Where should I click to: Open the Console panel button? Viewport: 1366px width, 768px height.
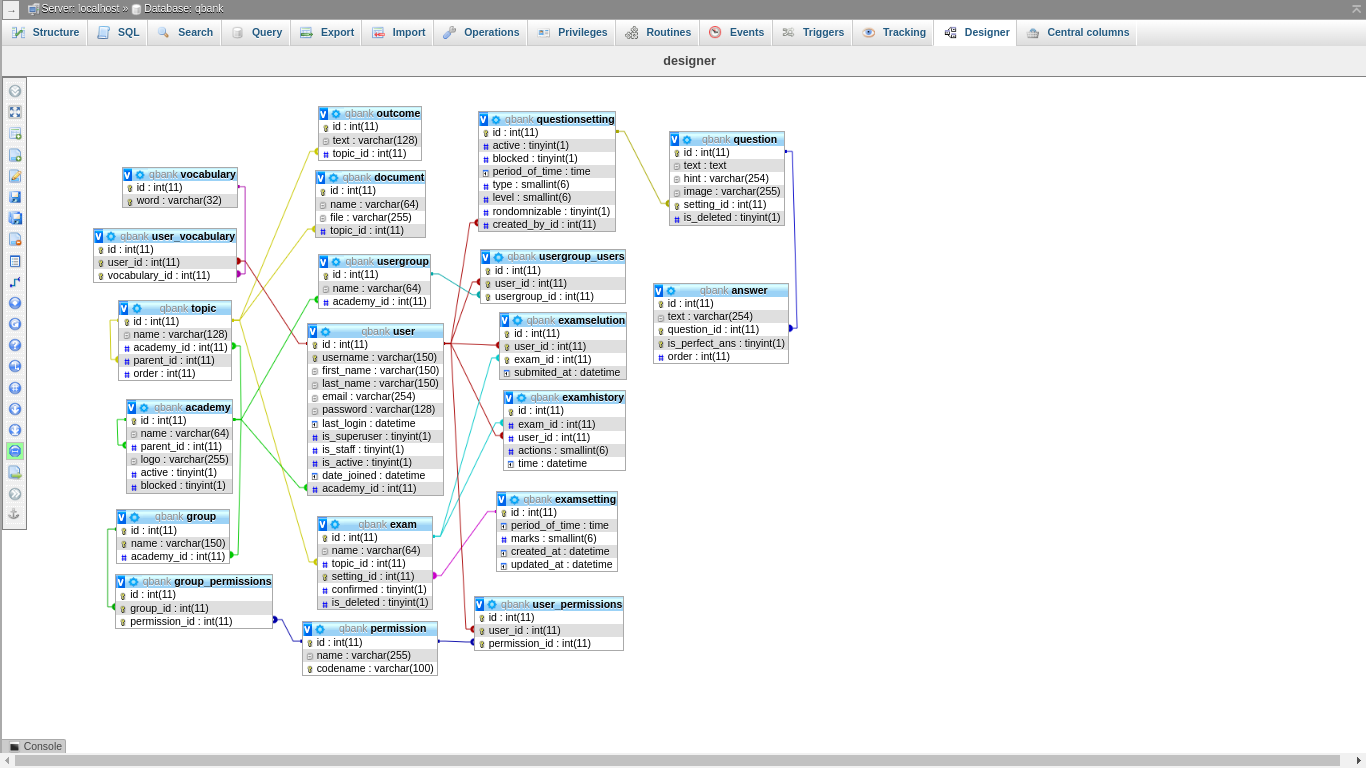[x=35, y=746]
